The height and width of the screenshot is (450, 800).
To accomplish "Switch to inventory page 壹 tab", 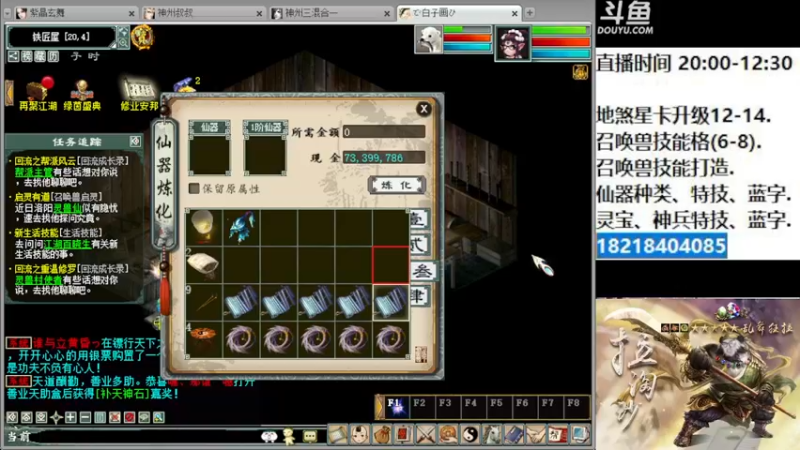I will (x=419, y=219).
